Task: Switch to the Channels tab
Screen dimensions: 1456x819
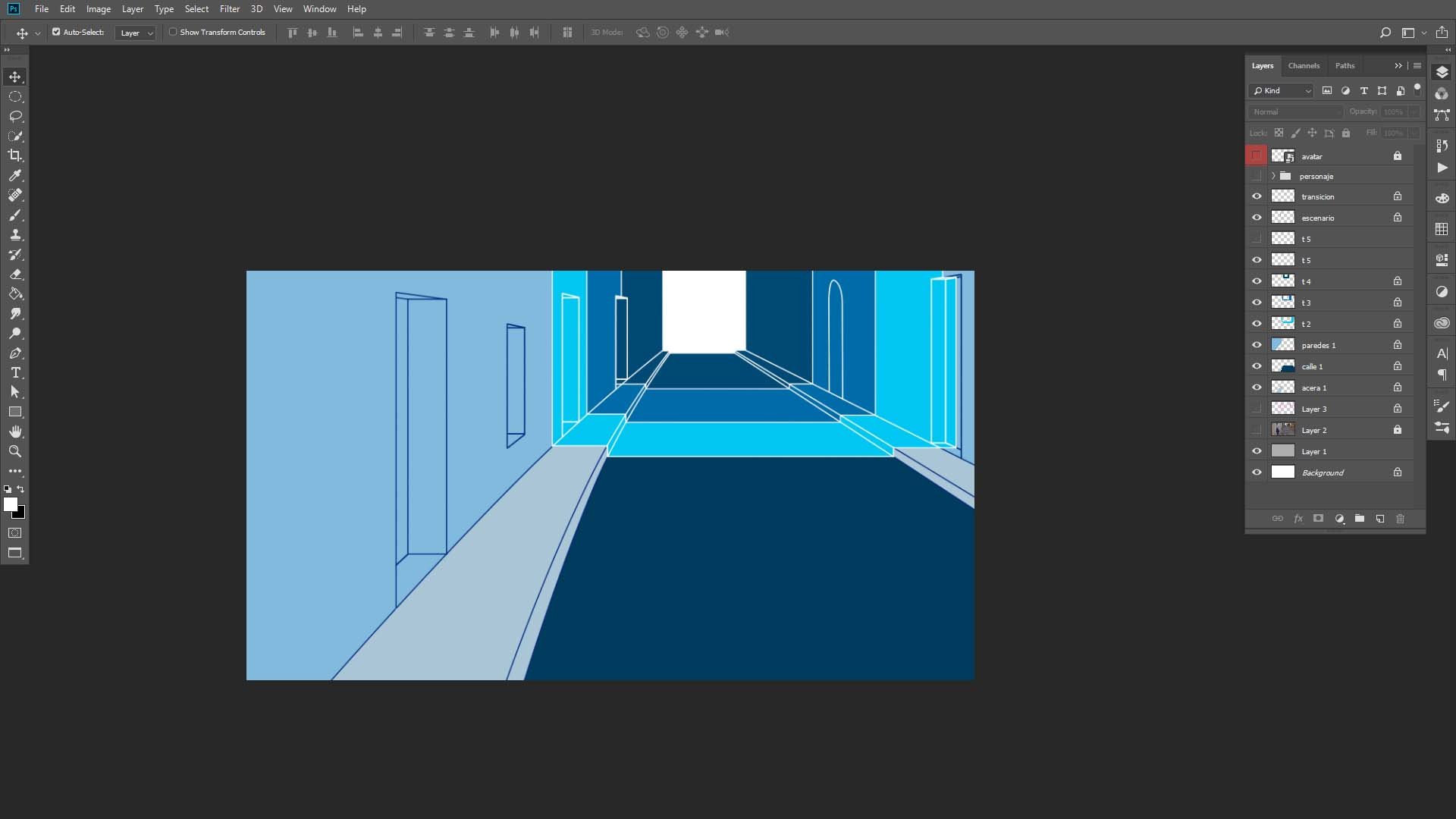Action: click(1304, 65)
